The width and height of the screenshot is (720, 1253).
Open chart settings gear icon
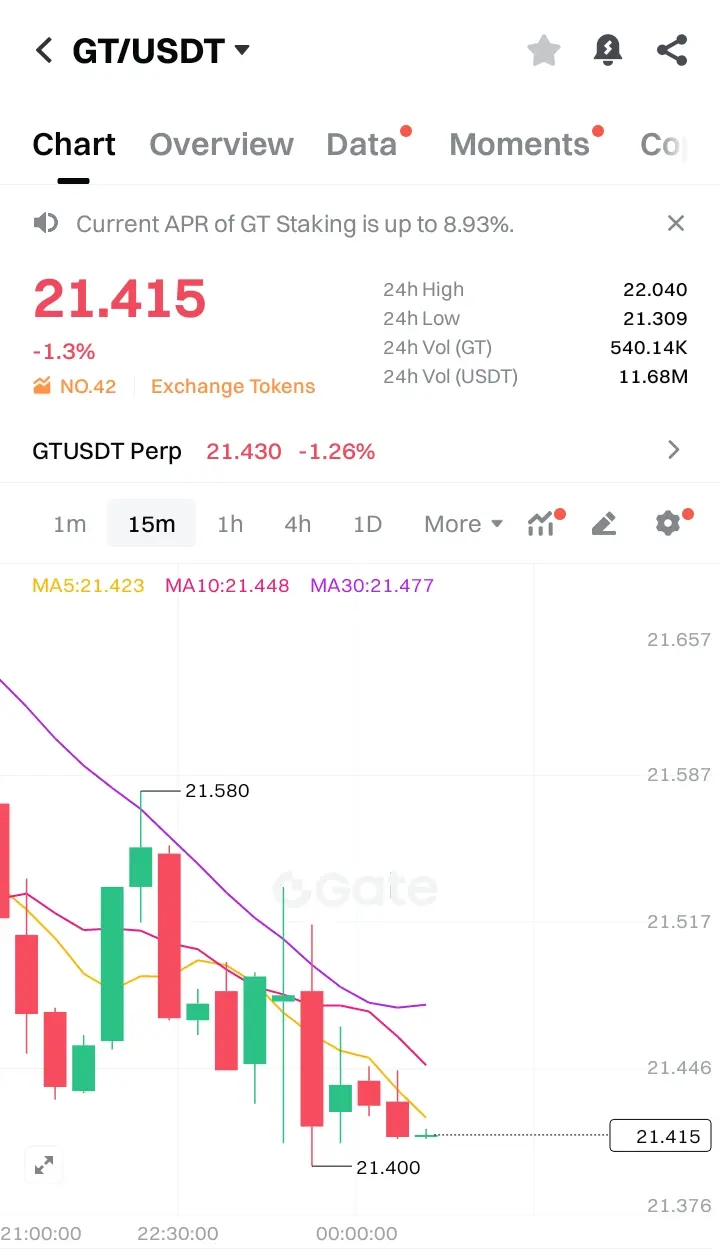coord(667,523)
